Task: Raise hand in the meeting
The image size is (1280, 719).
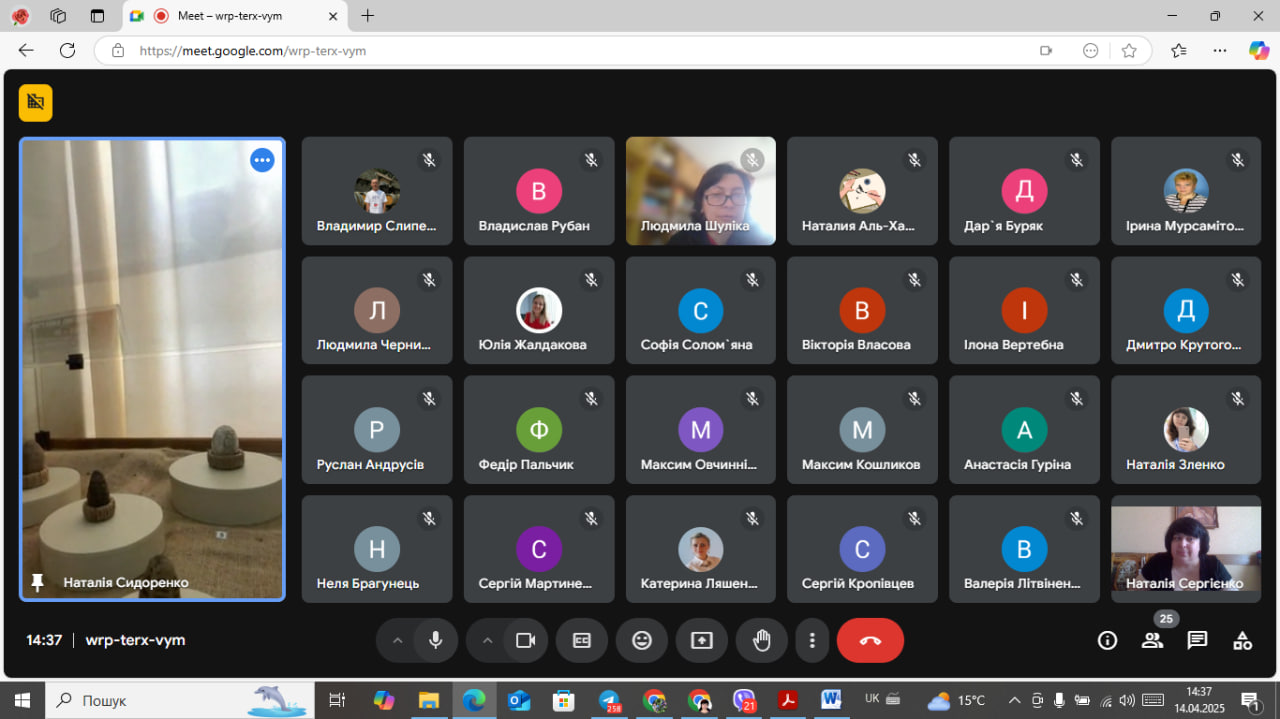Action: (x=762, y=640)
